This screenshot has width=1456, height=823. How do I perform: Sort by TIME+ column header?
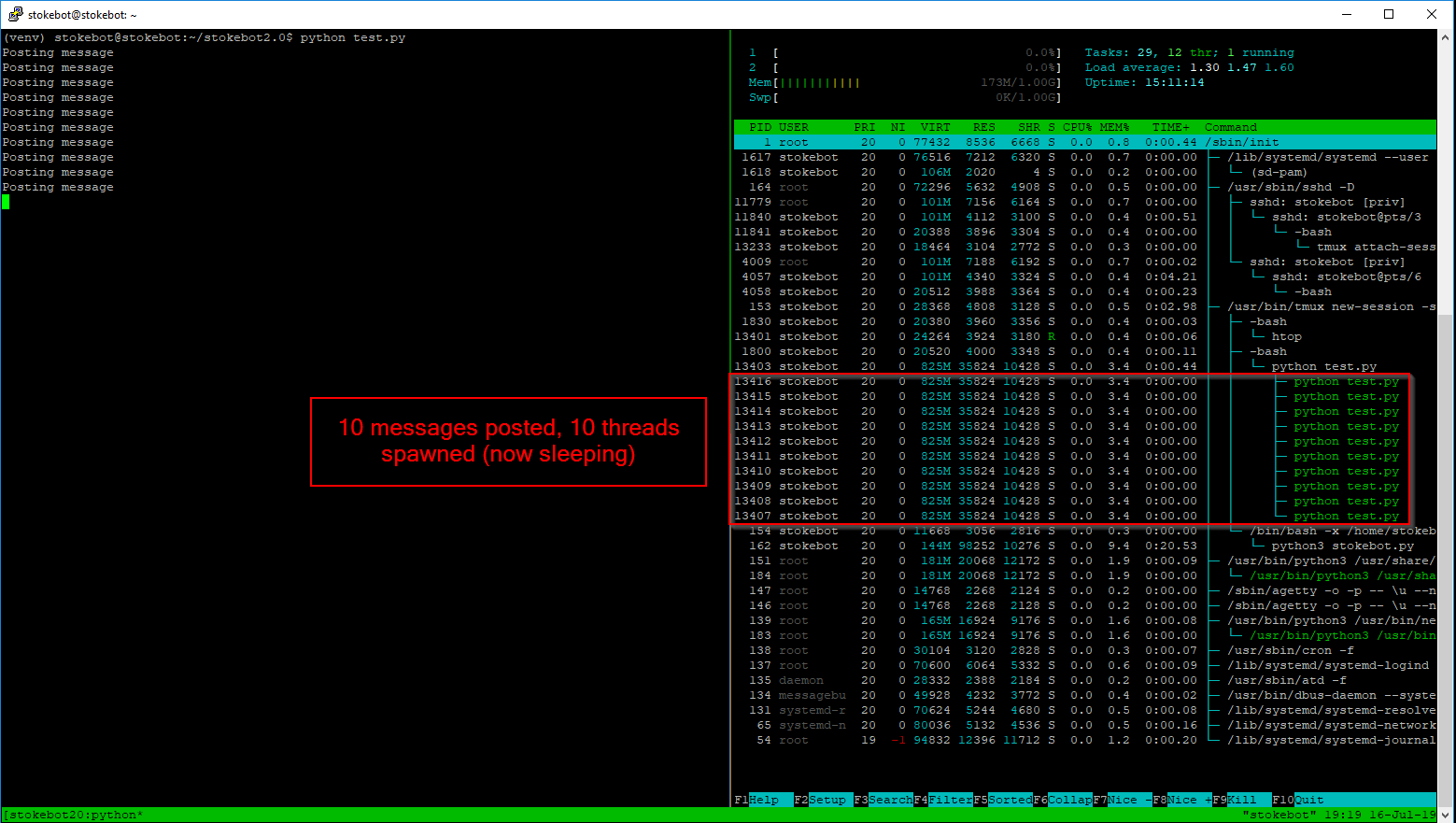(x=1171, y=127)
